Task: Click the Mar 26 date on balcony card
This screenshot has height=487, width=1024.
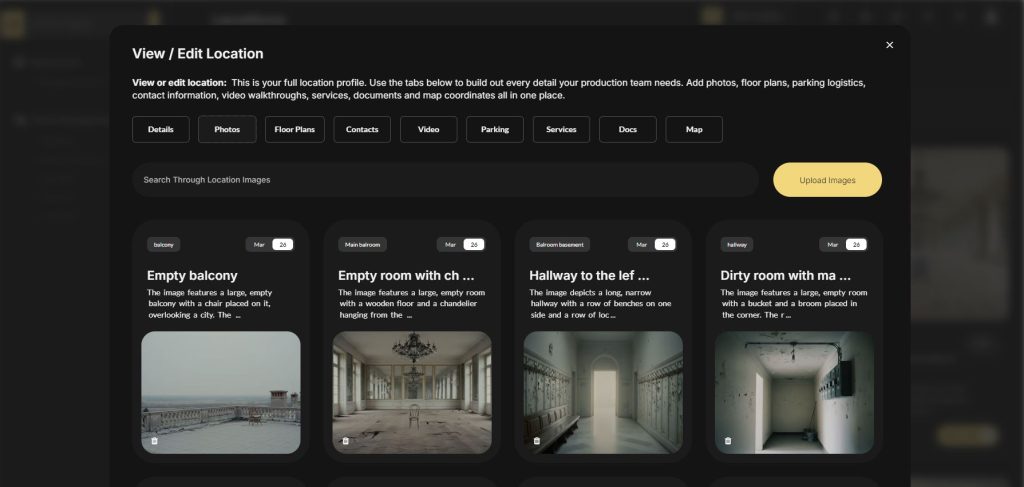Action: point(270,245)
